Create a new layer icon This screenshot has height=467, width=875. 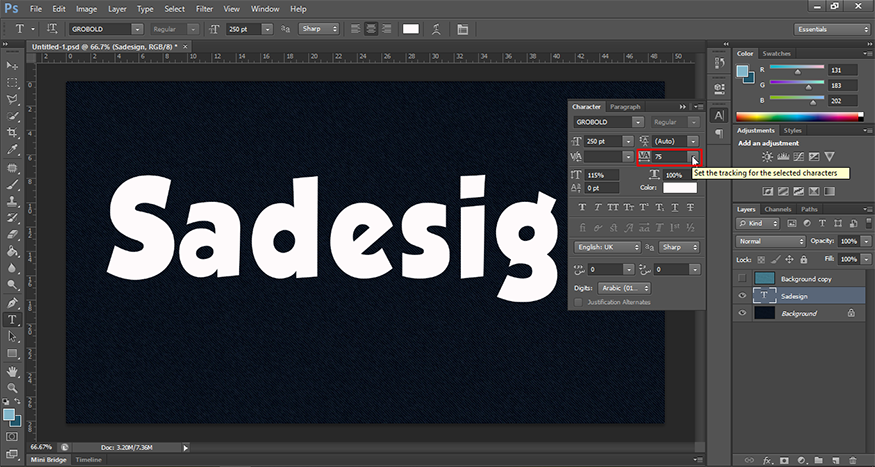click(835, 460)
